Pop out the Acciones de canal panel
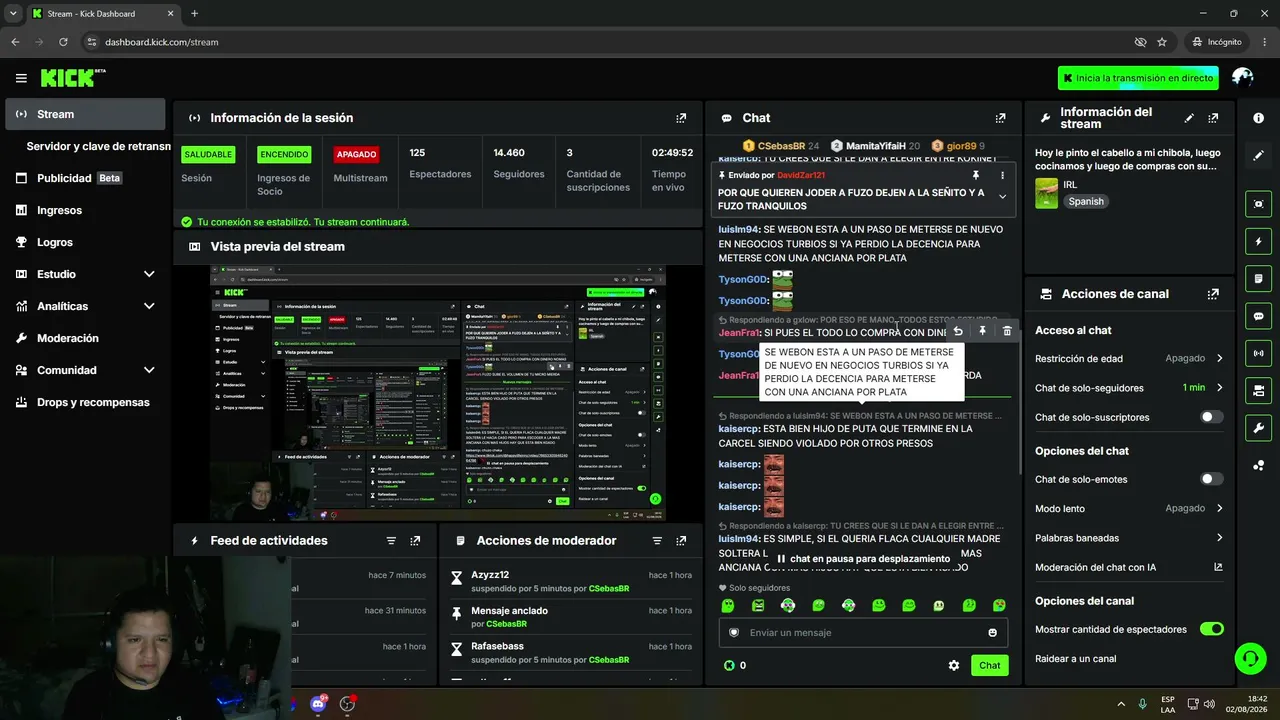1280x720 pixels. pyautogui.click(x=1213, y=294)
